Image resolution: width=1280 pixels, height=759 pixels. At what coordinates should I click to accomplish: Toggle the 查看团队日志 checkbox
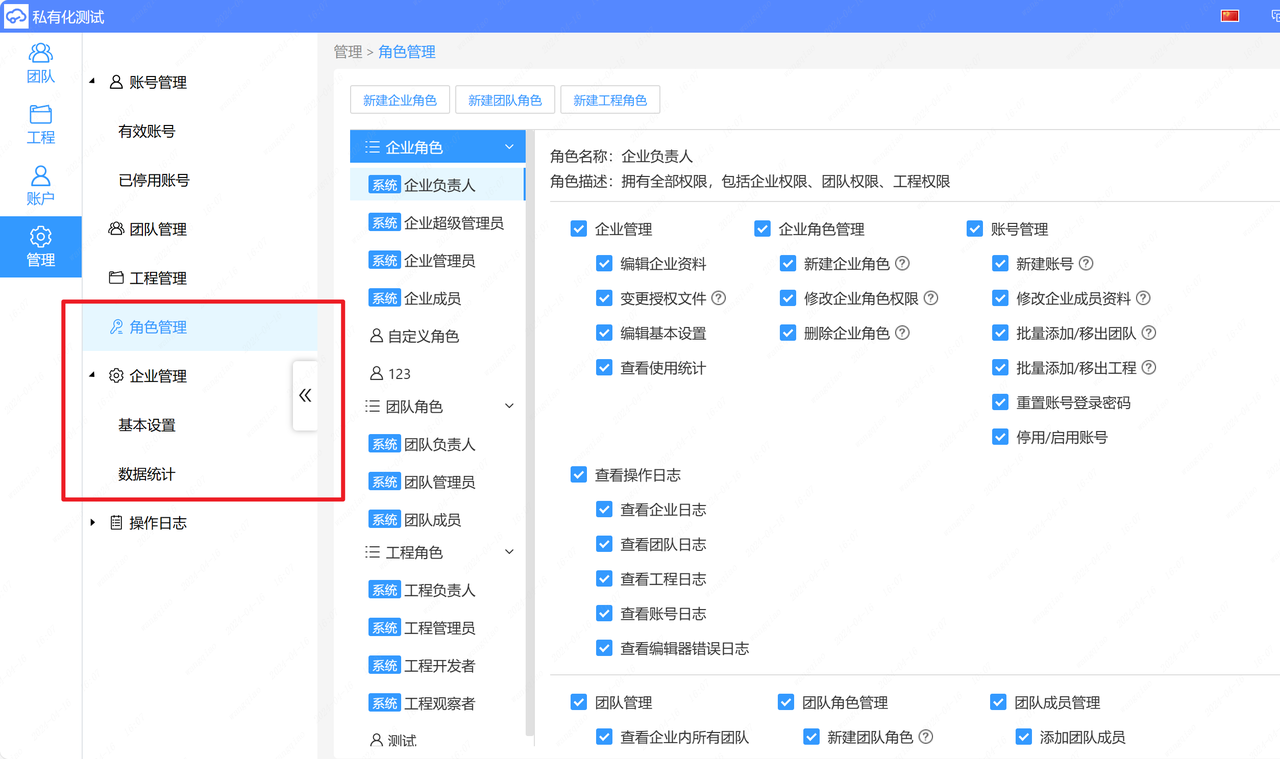coord(604,544)
